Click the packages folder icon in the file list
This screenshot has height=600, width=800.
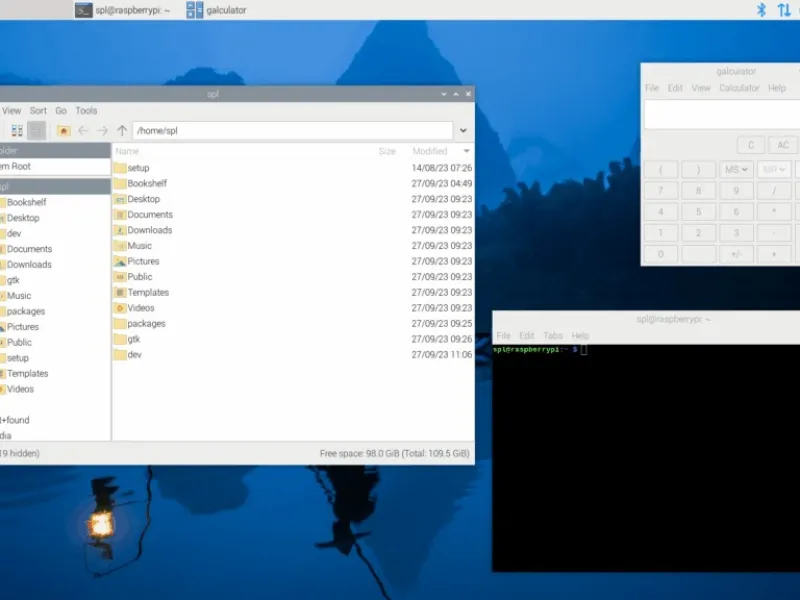pos(120,323)
